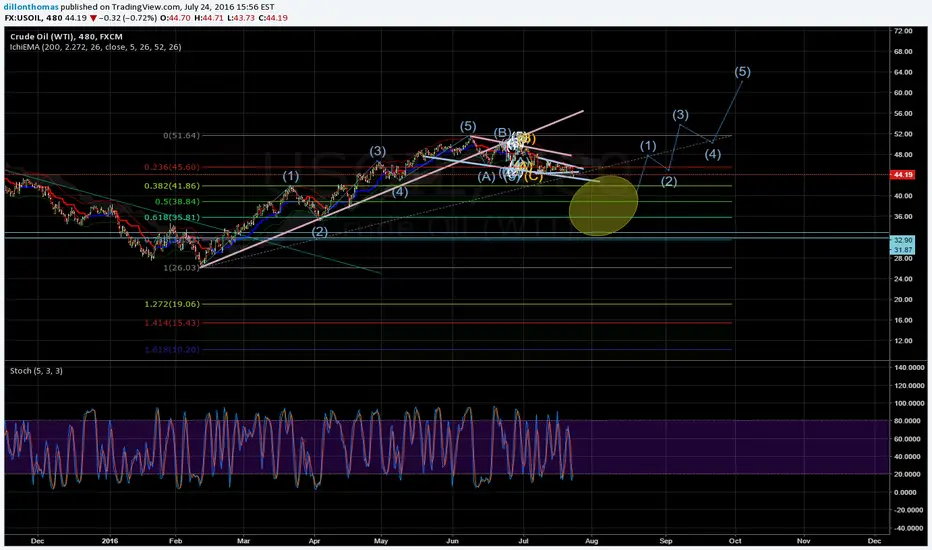
Task: Click the 56.00 price axis value
Action: pos(903,114)
